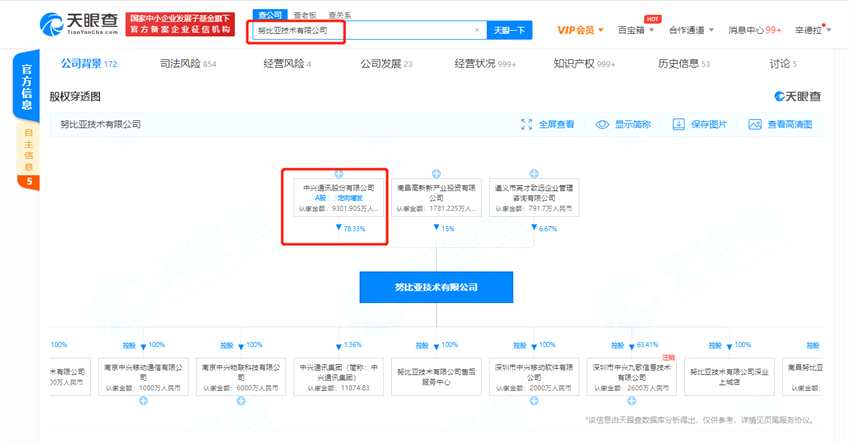850x443 pixels.
Task: Click the red 国家中小企业发展子基金 banner
Action: tap(180, 24)
